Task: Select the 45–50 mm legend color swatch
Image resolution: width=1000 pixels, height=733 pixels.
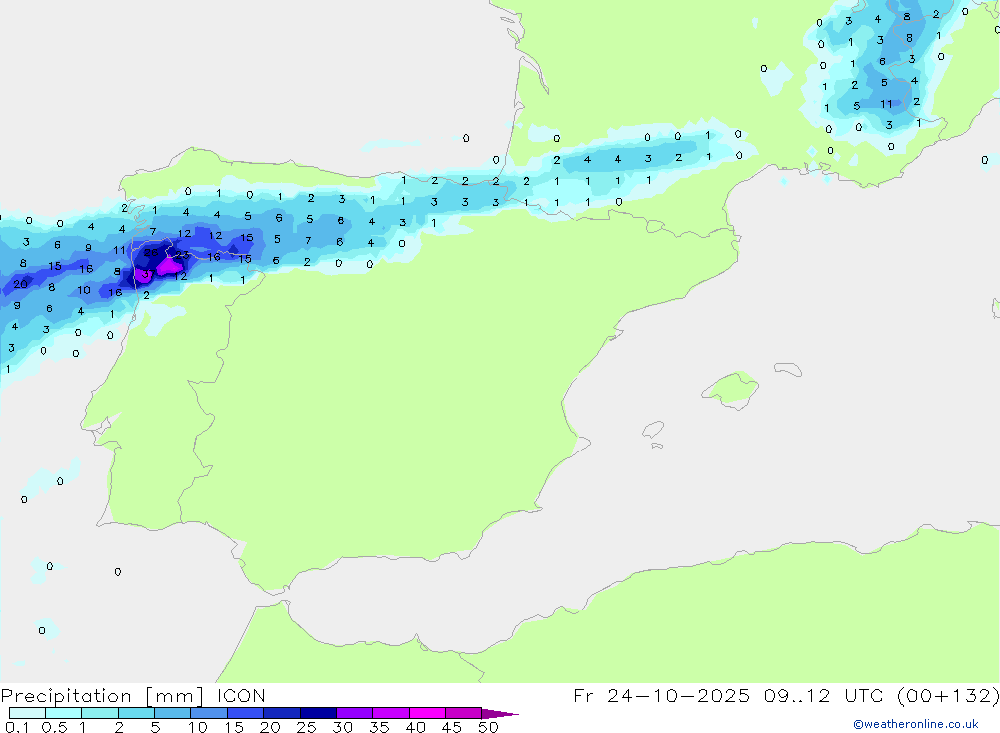Action: pyautogui.click(x=463, y=713)
